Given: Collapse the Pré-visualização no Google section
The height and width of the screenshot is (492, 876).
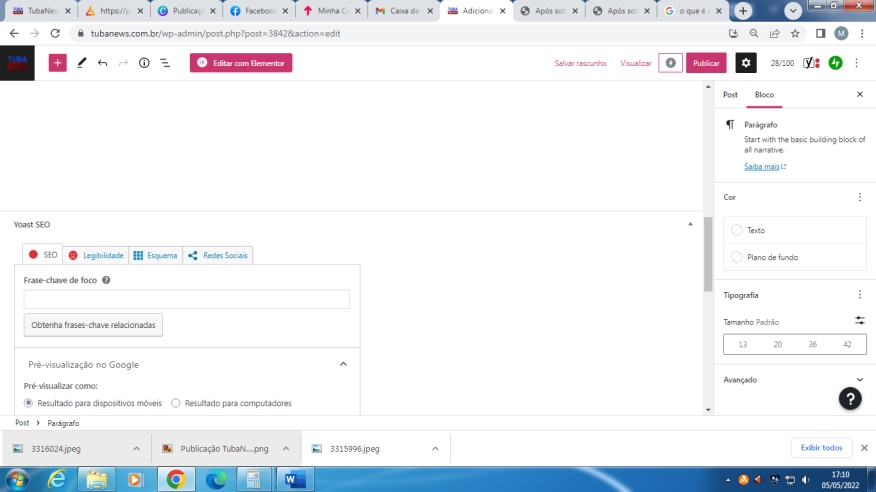Looking at the screenshot, I should (x=343, y=365).
